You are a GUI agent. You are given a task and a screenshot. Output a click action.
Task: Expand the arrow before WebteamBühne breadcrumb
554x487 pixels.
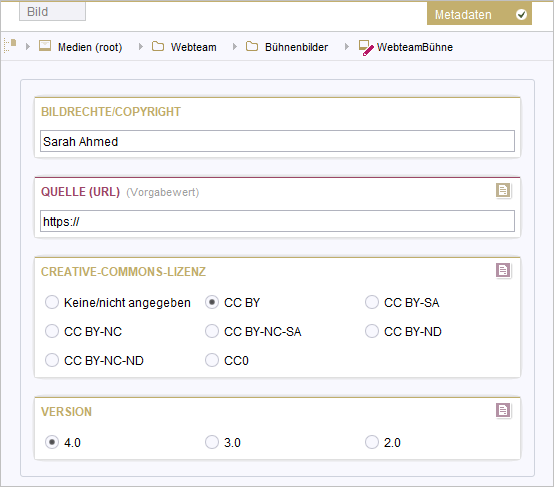[347, 46]
